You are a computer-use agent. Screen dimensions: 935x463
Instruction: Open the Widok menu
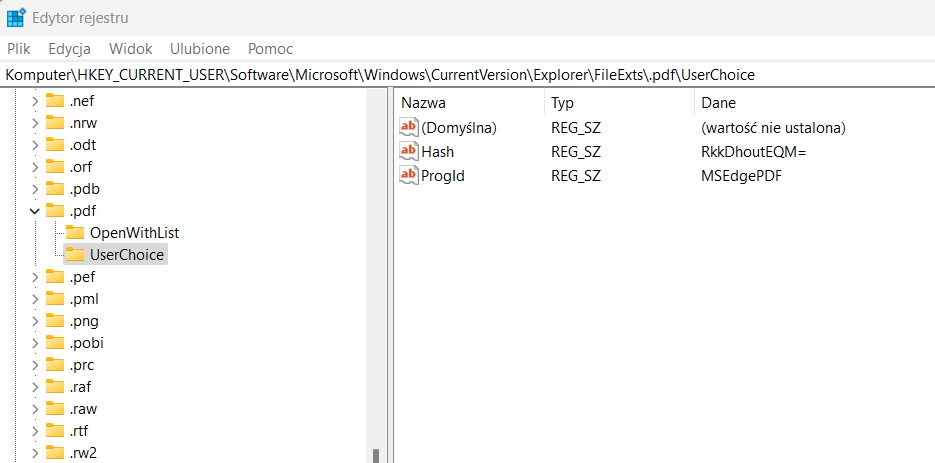[x=131, y=48]
